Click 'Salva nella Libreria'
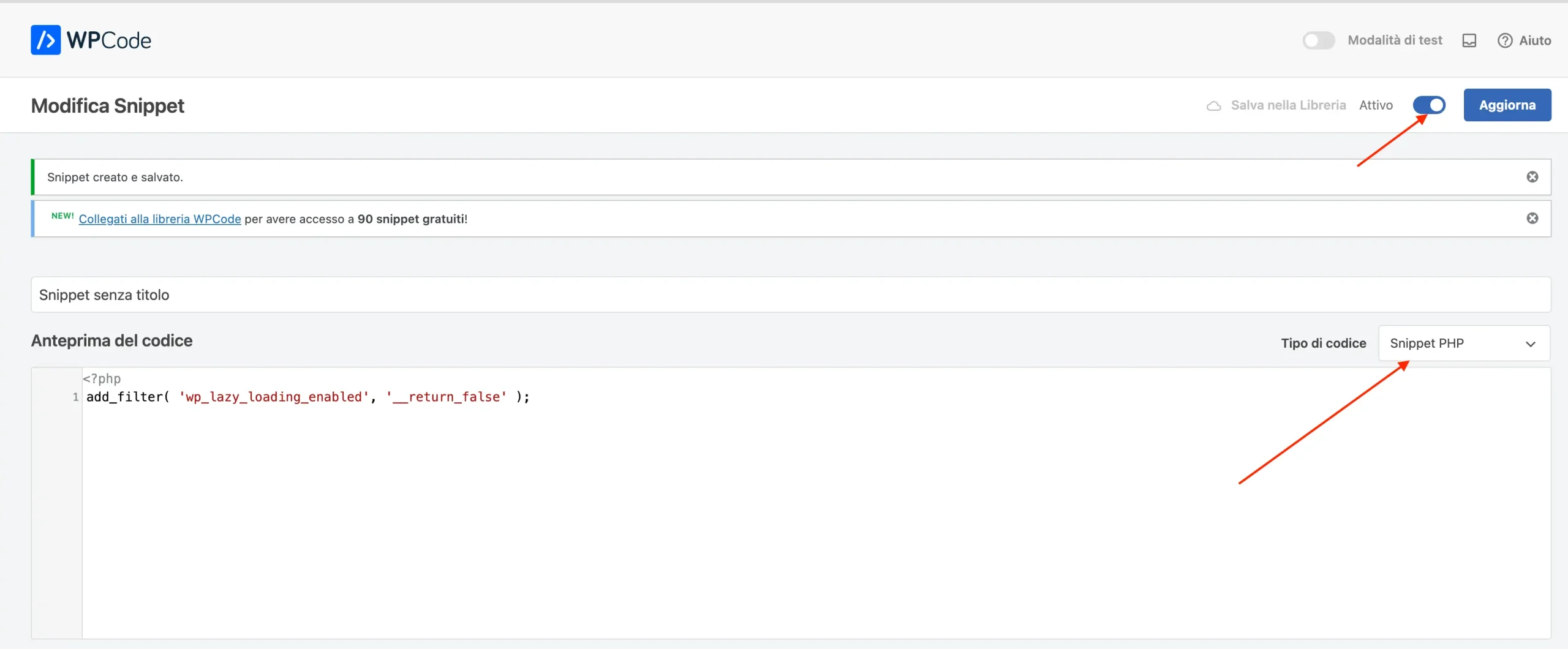Viewport: 1568px width, 649px height. pos(1289,105)
